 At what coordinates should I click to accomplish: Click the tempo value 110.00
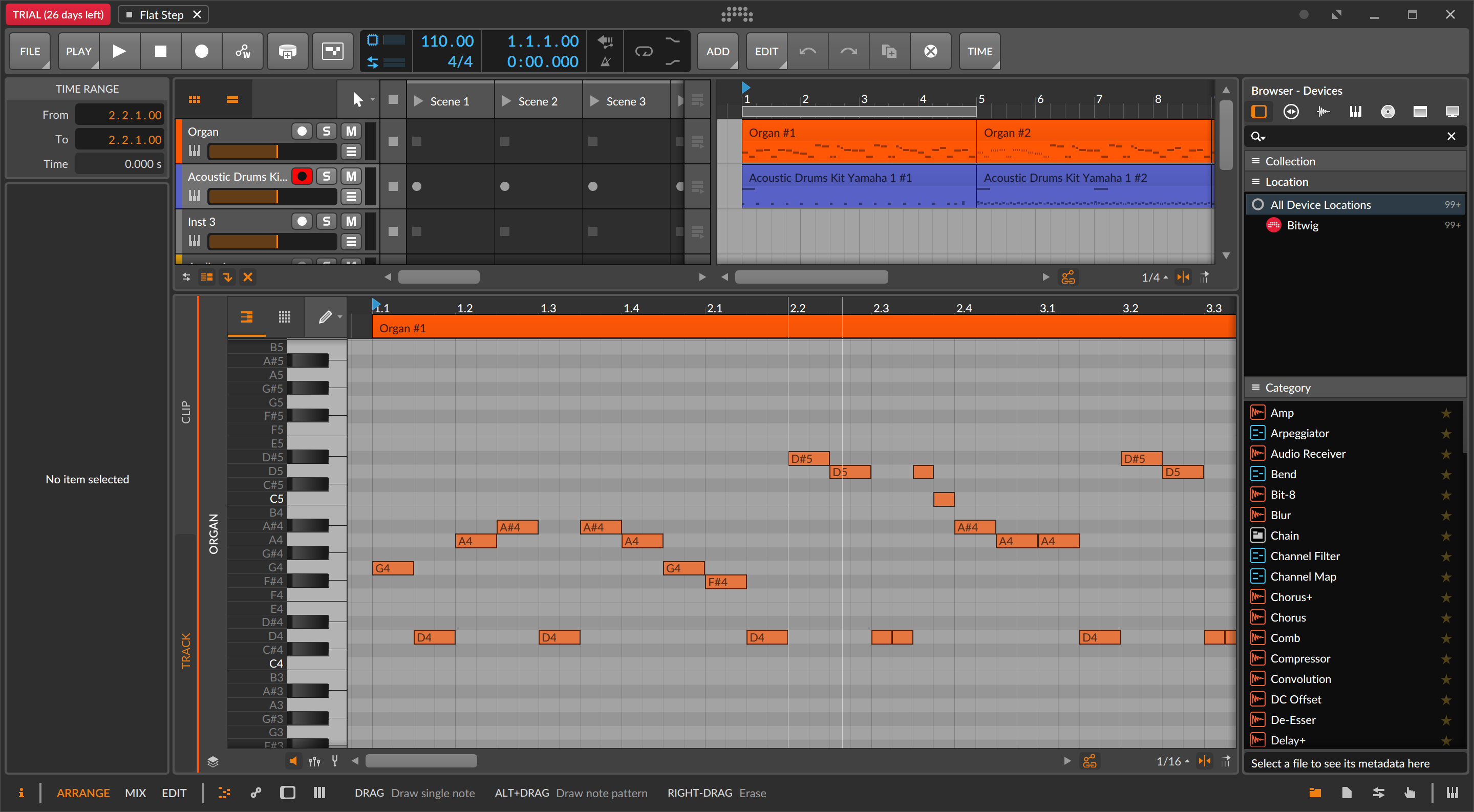tap(447, 41)
